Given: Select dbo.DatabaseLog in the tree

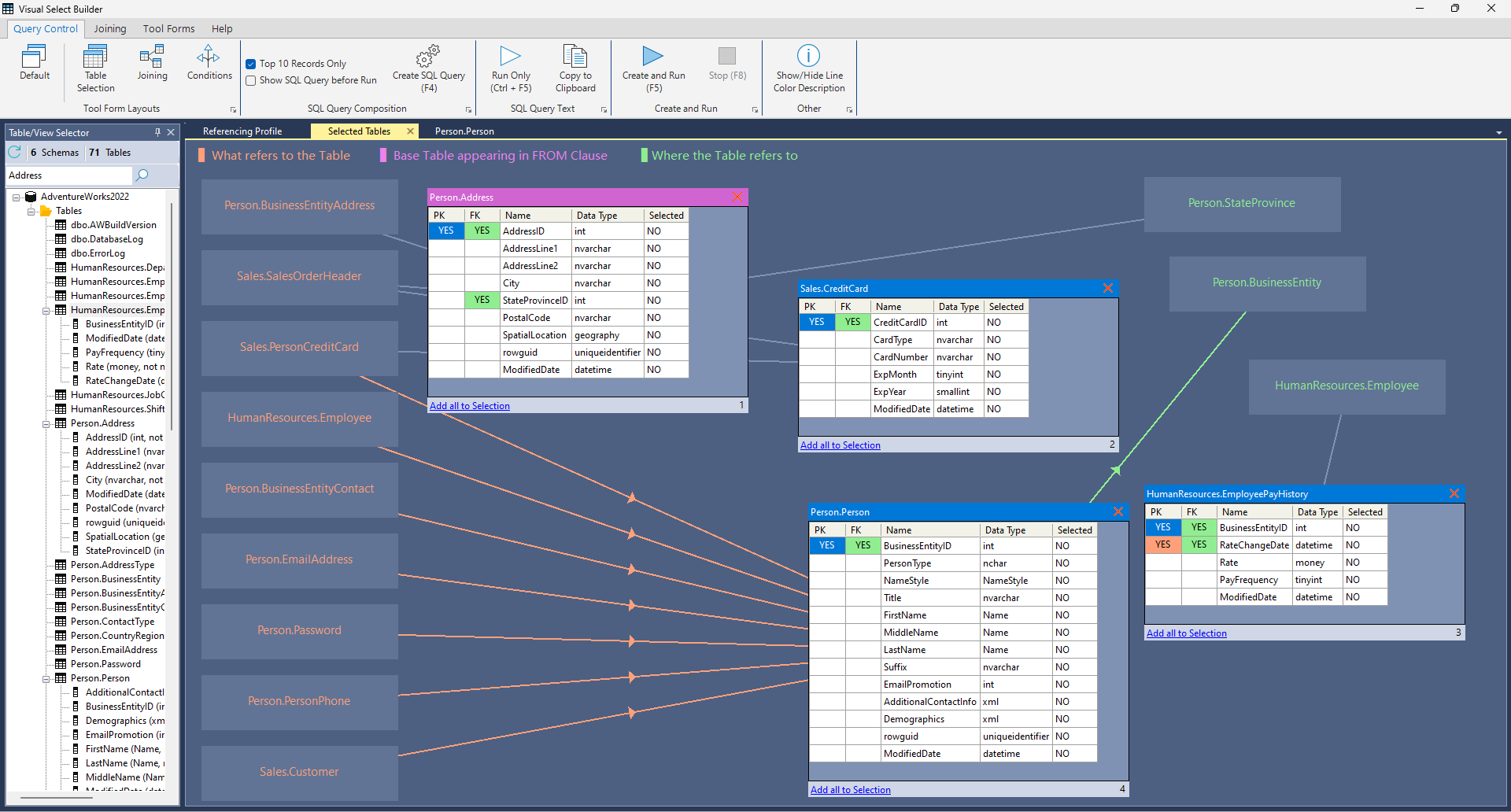Looking at the screenshot, I should 107,239.
